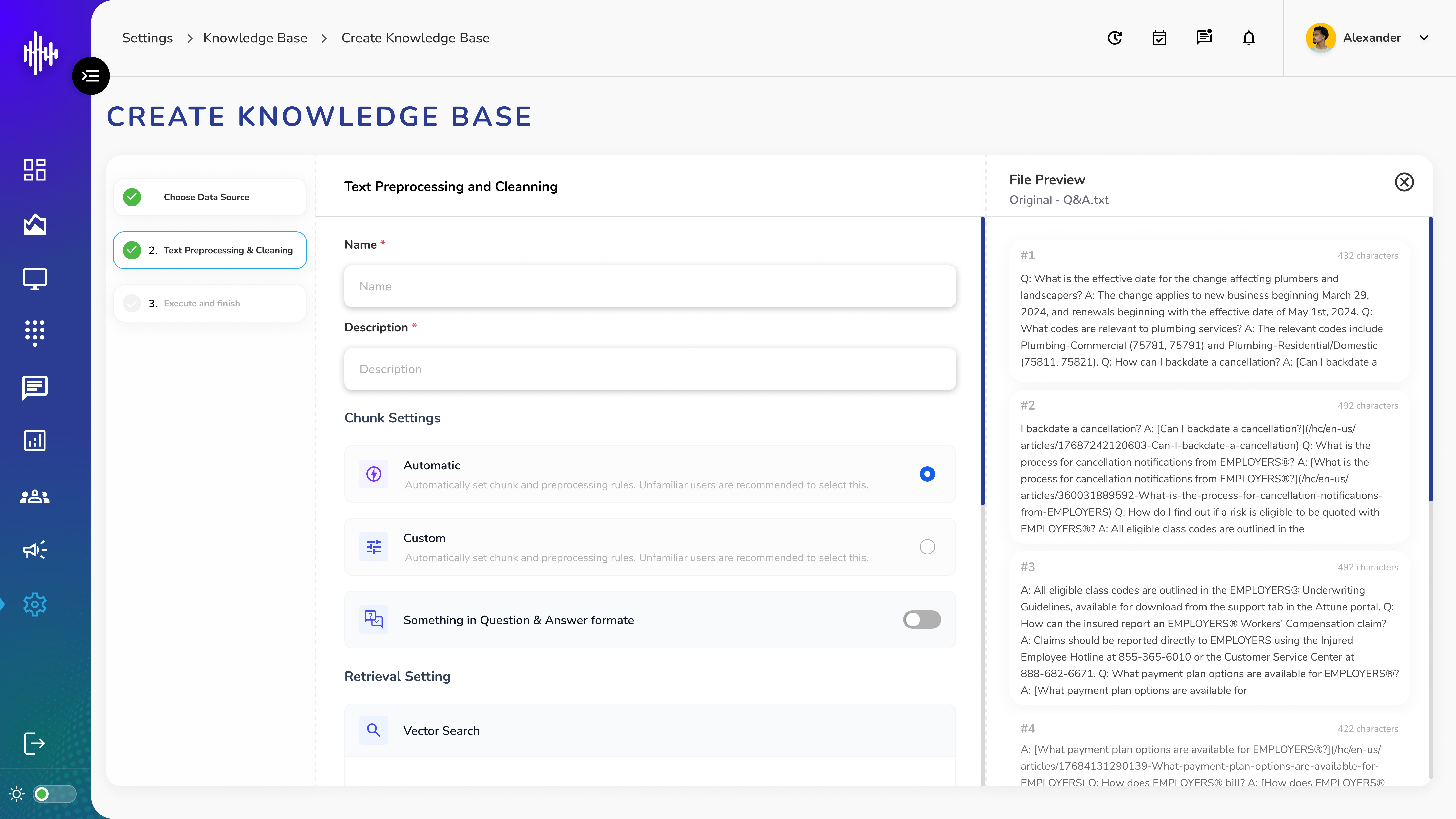
Task: Click the waveform app logo
Action: tap(40, 53)
